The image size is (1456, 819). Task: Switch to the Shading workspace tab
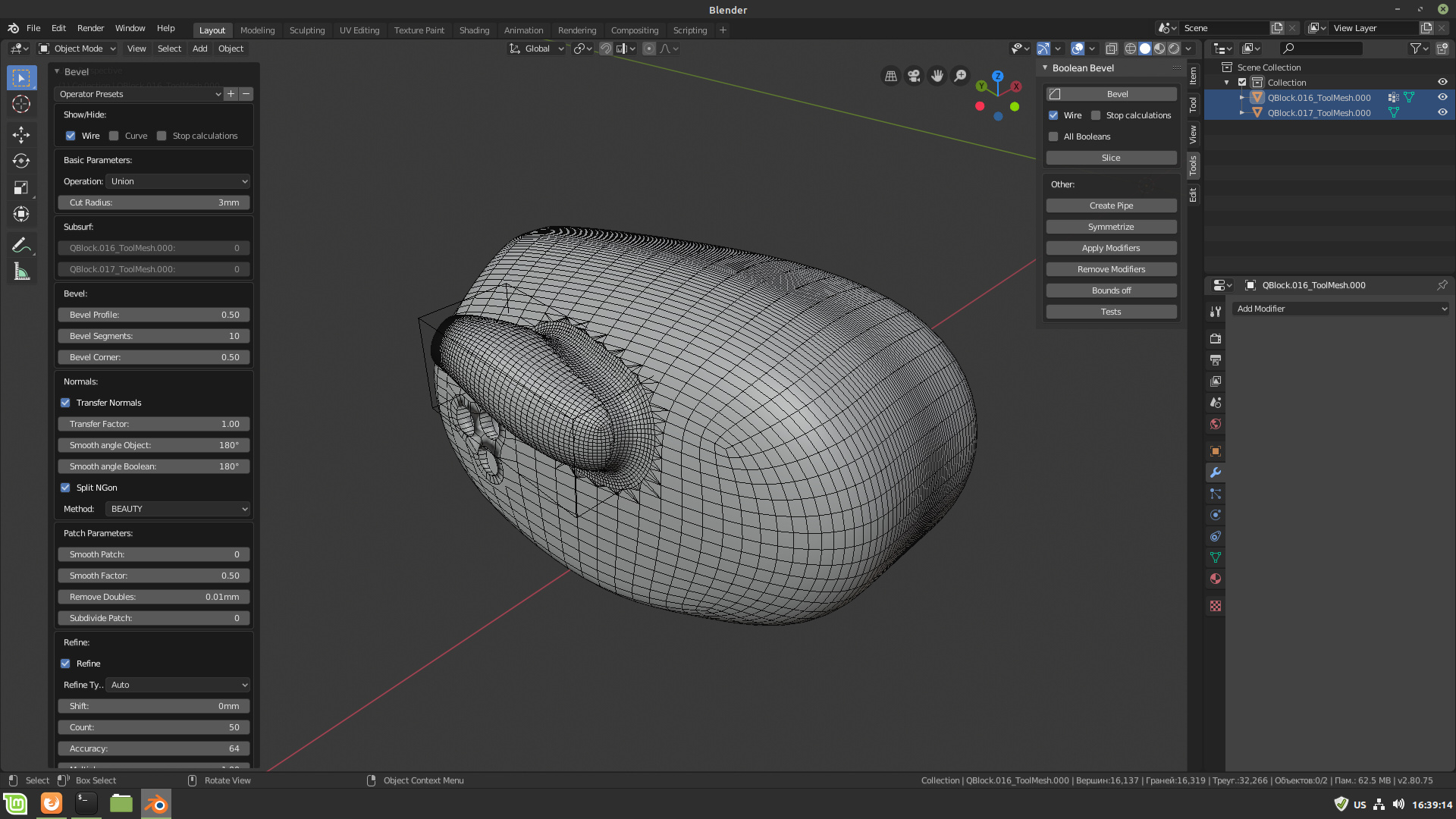[x=474, y=30]
